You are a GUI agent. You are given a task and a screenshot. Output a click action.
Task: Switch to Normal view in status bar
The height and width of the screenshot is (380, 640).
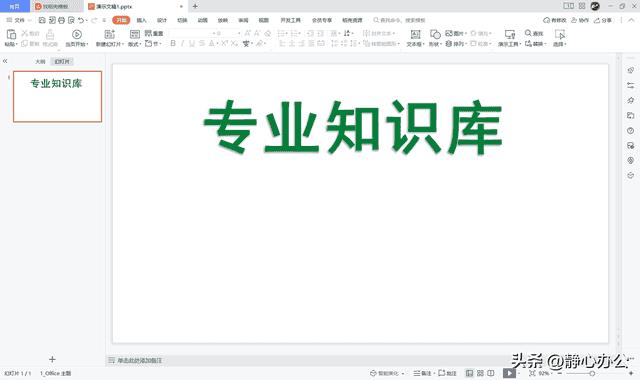[469, 373]
